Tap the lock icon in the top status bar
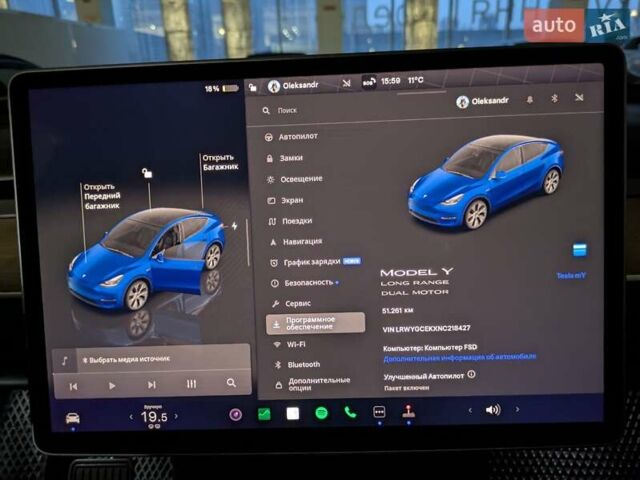Screen dimensions: 640x480 point(253,87)
